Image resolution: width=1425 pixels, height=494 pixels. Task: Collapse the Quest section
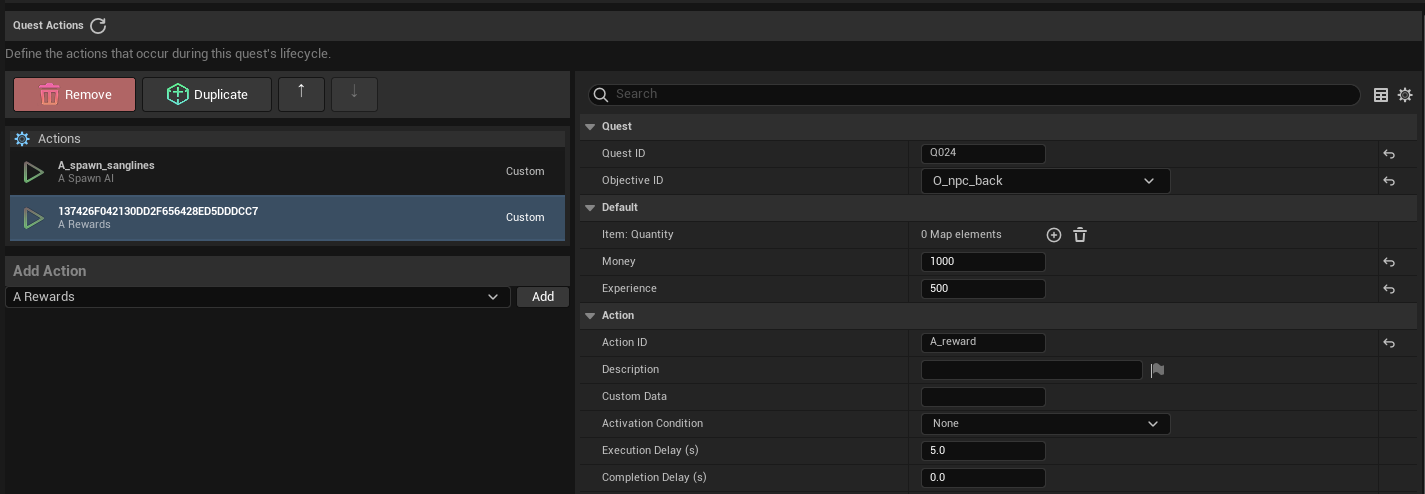[590, 127]
